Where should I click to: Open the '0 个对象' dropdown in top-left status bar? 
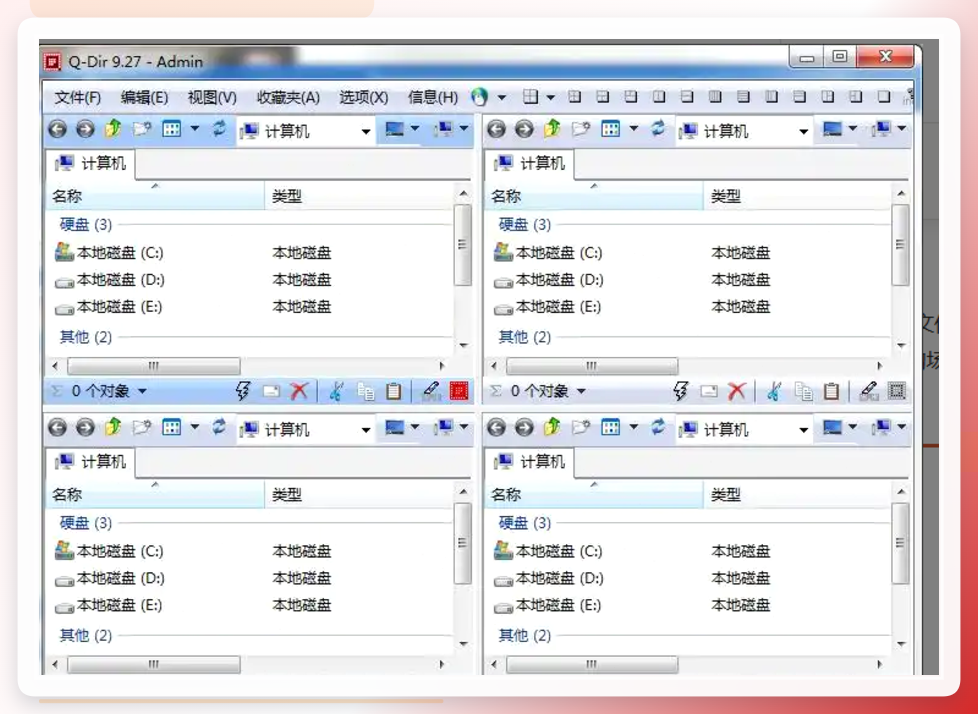coord(142,392)
